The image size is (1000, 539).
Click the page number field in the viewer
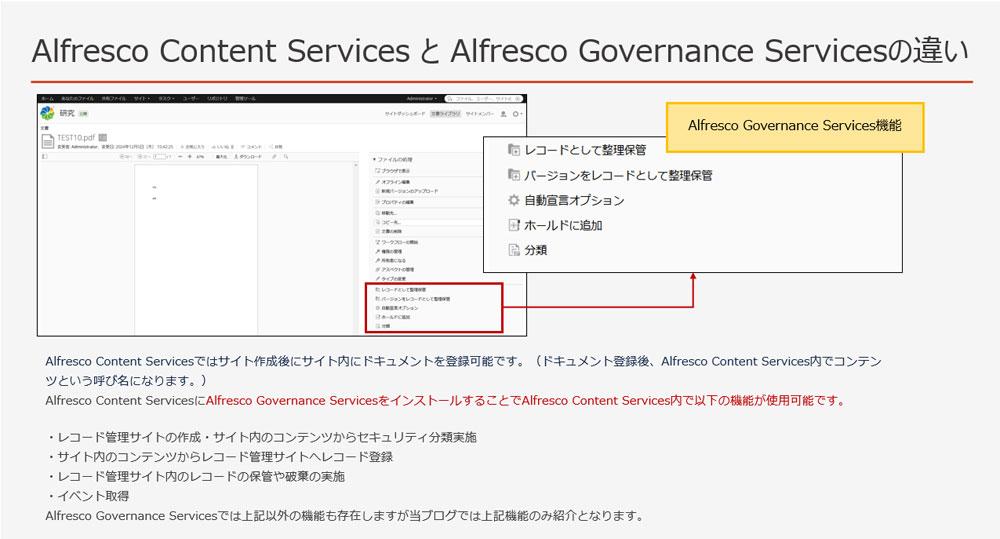(159, 156)
